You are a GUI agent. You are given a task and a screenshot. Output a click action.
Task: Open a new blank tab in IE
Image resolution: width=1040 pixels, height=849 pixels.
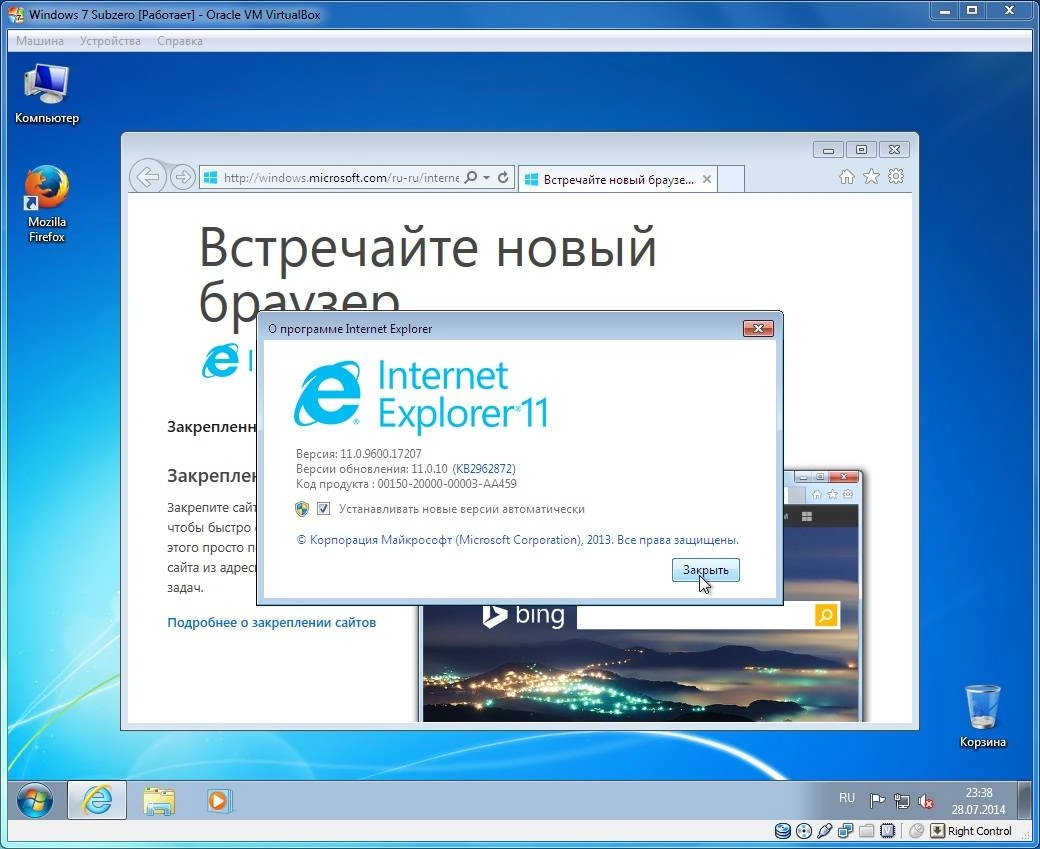[x=731, y=179]
